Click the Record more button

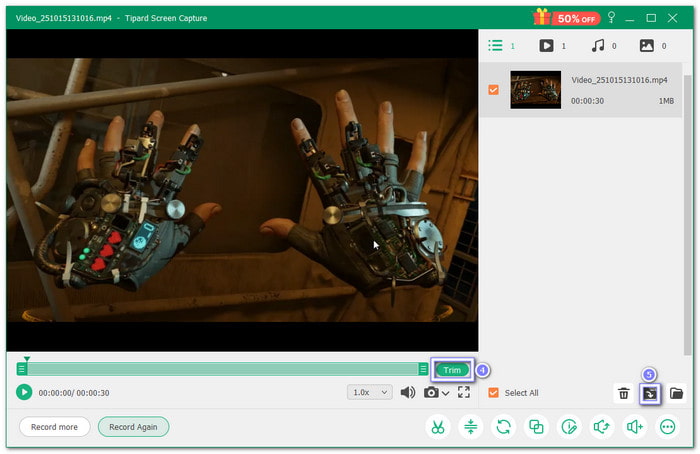coord(54,427)
